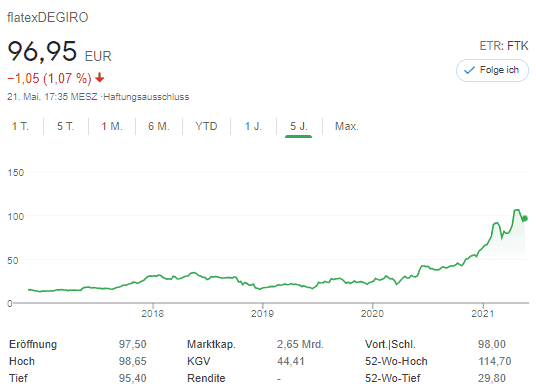Select the active 5 J. tab
Image resolution: width=536 pixels, height=391 pixels.
[299, 126]
